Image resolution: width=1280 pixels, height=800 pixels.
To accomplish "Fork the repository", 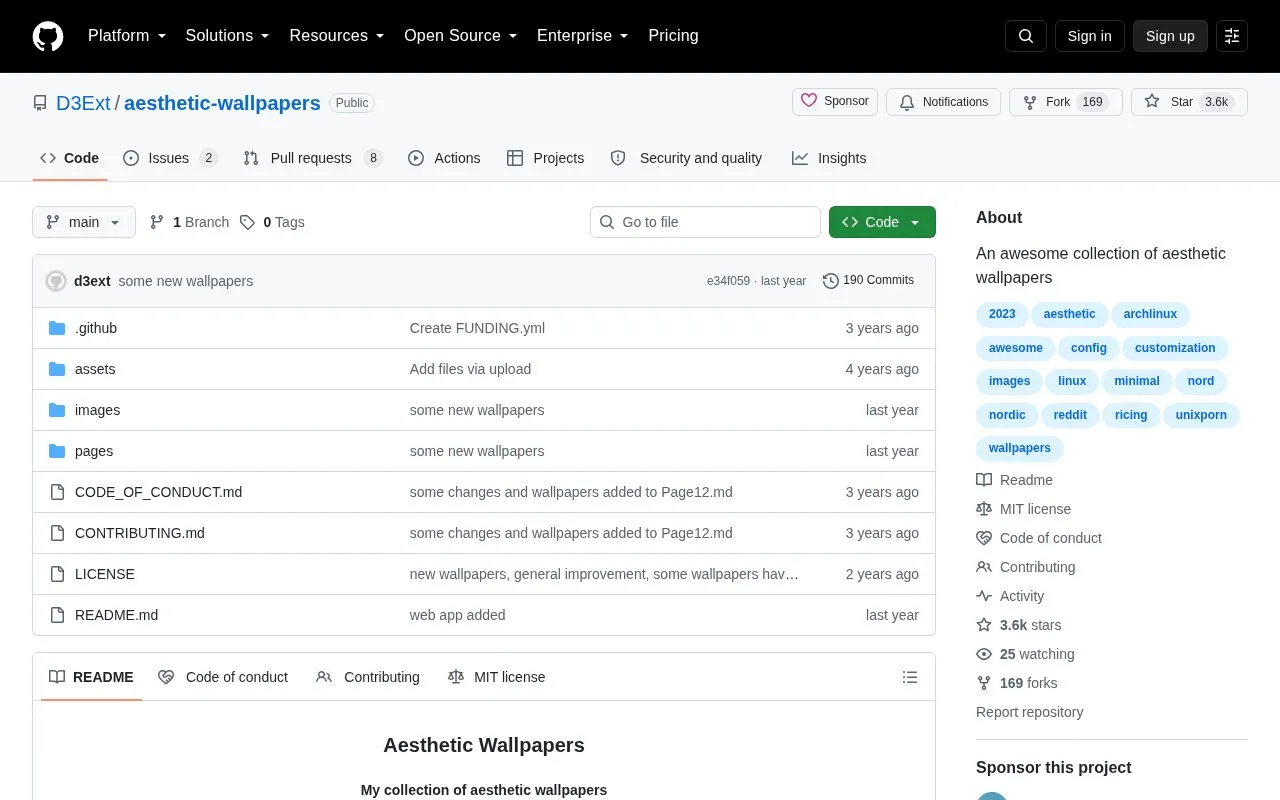I will coord(1066,102).
